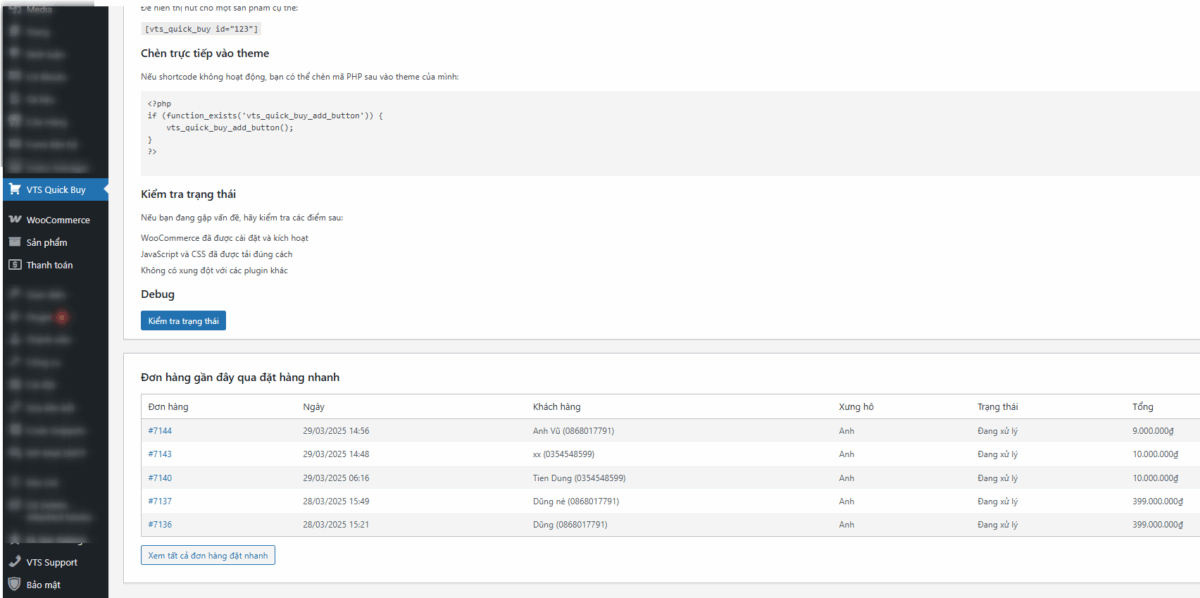Click the Tổng column header
Screen dimensions: 1200x598
pyautogui.click(x=1143, y=407)
